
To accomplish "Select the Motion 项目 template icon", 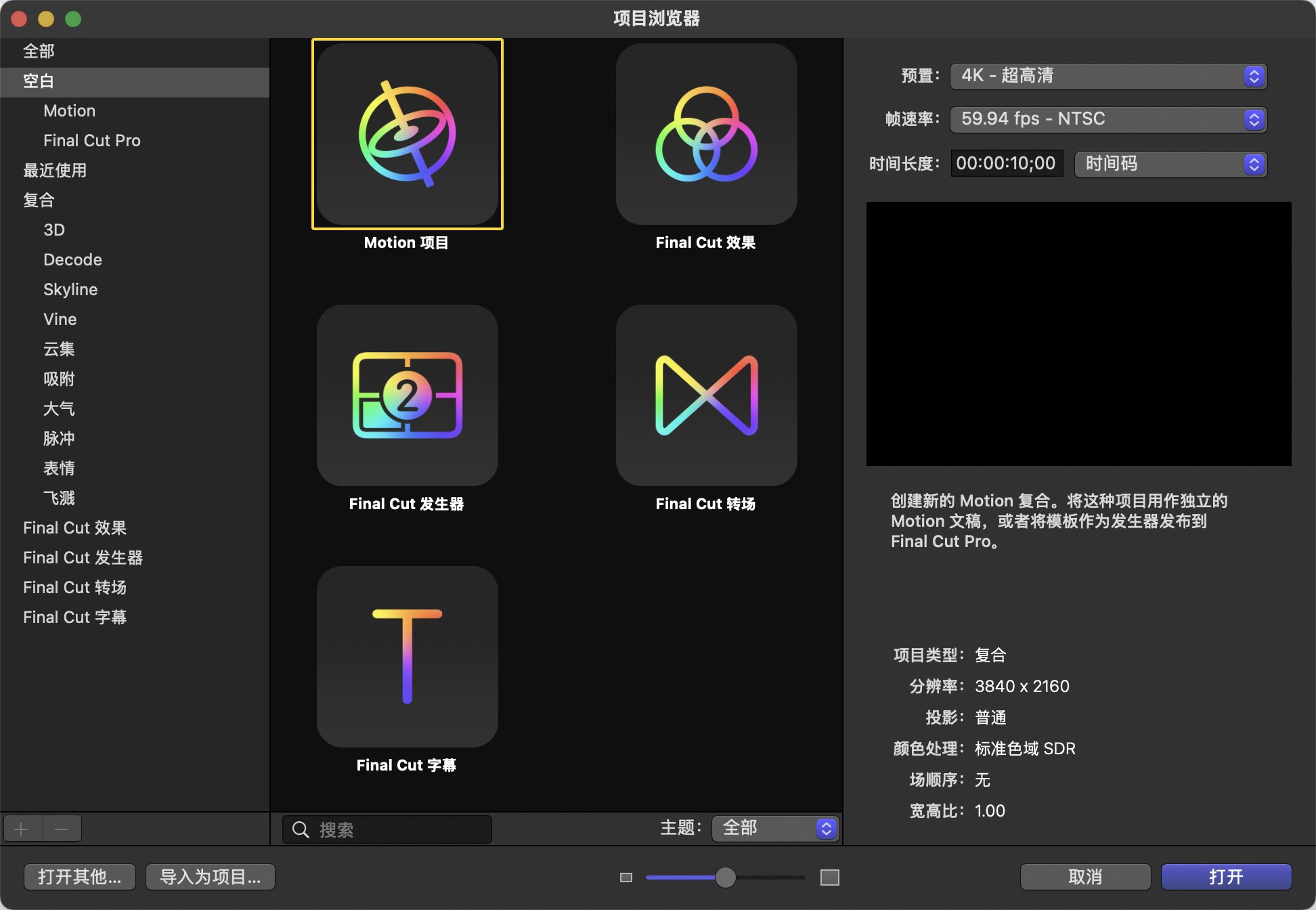I will [x=406, y=133].
